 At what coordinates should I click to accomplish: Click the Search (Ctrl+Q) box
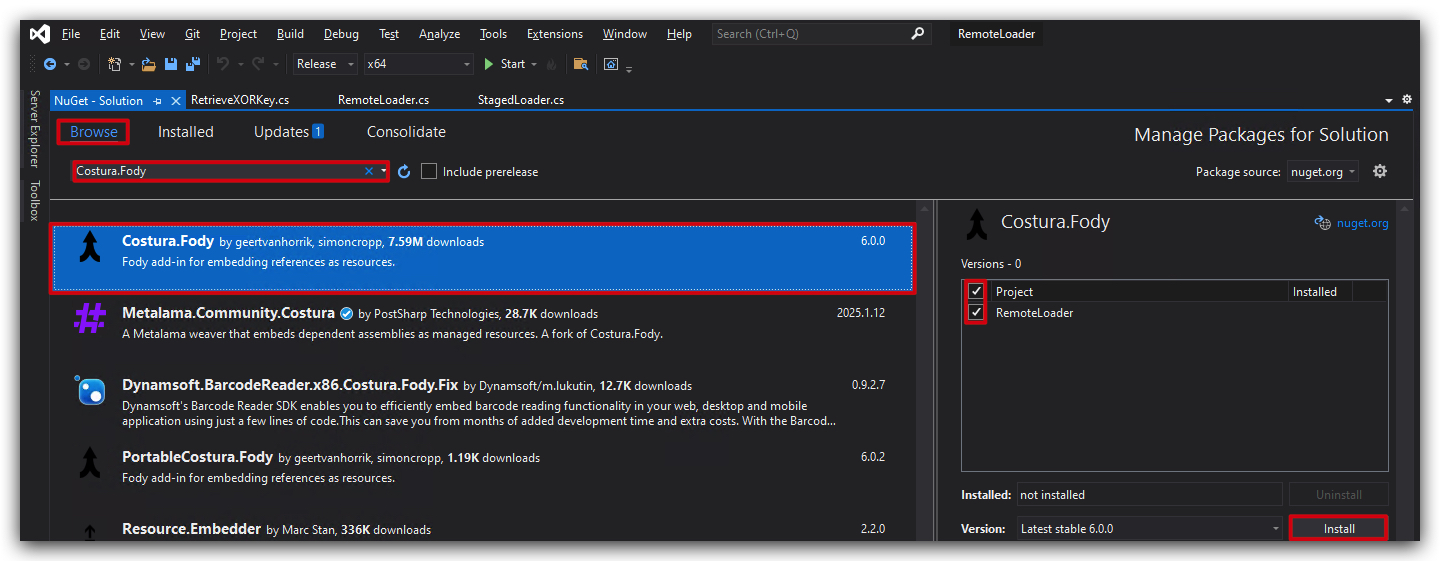click(820, 34)
